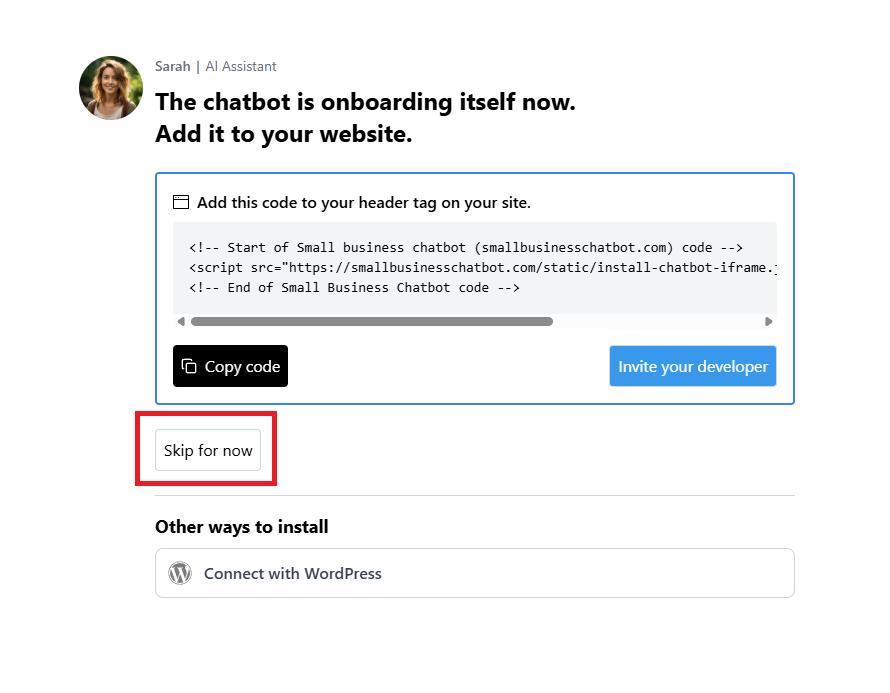Screen dimensions: 890x693
Task: Click the 'Add it to your website' heading
Action: 284,134
